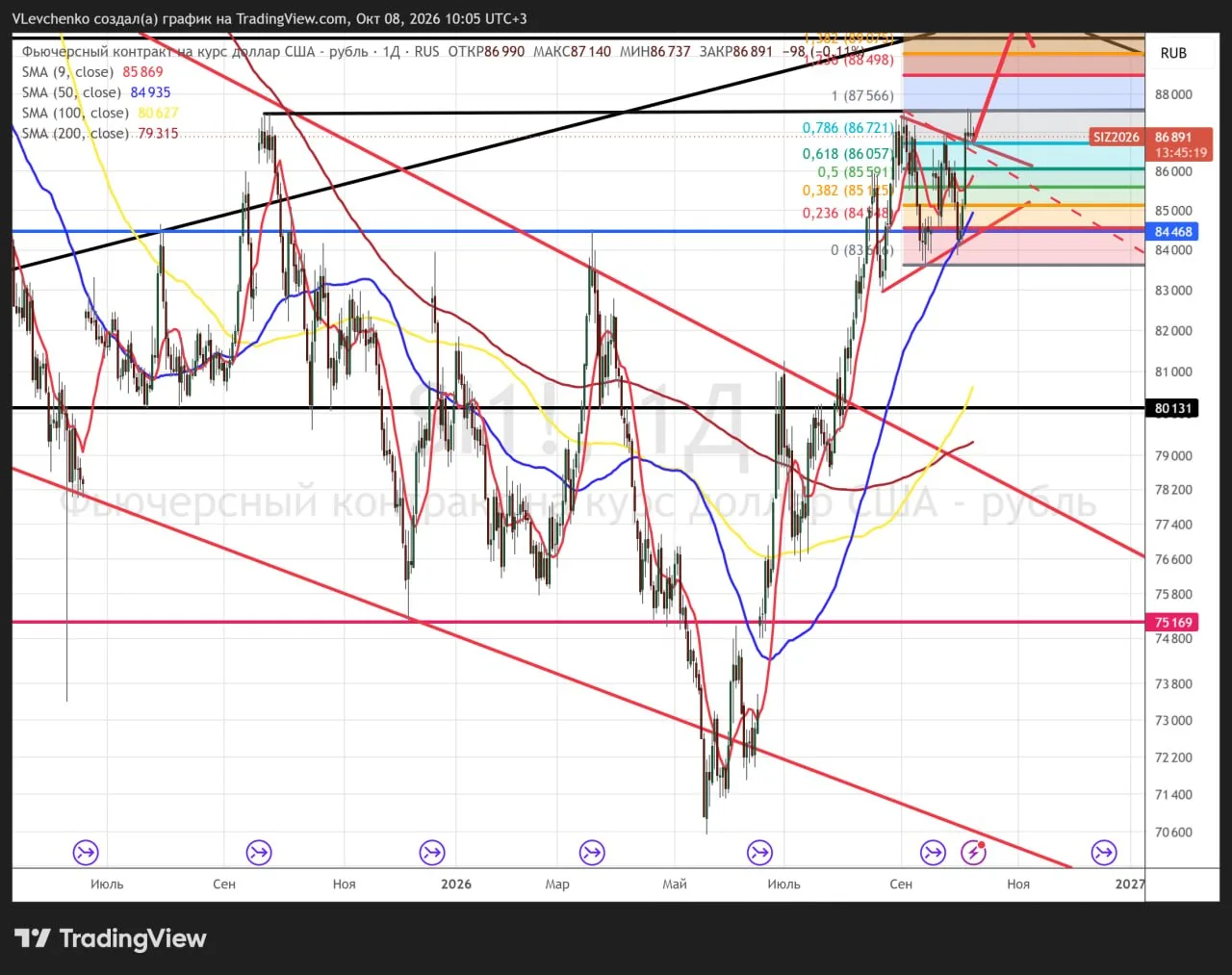
Task: Click the 2027 label on time axis
Action: click(1130, 884)
